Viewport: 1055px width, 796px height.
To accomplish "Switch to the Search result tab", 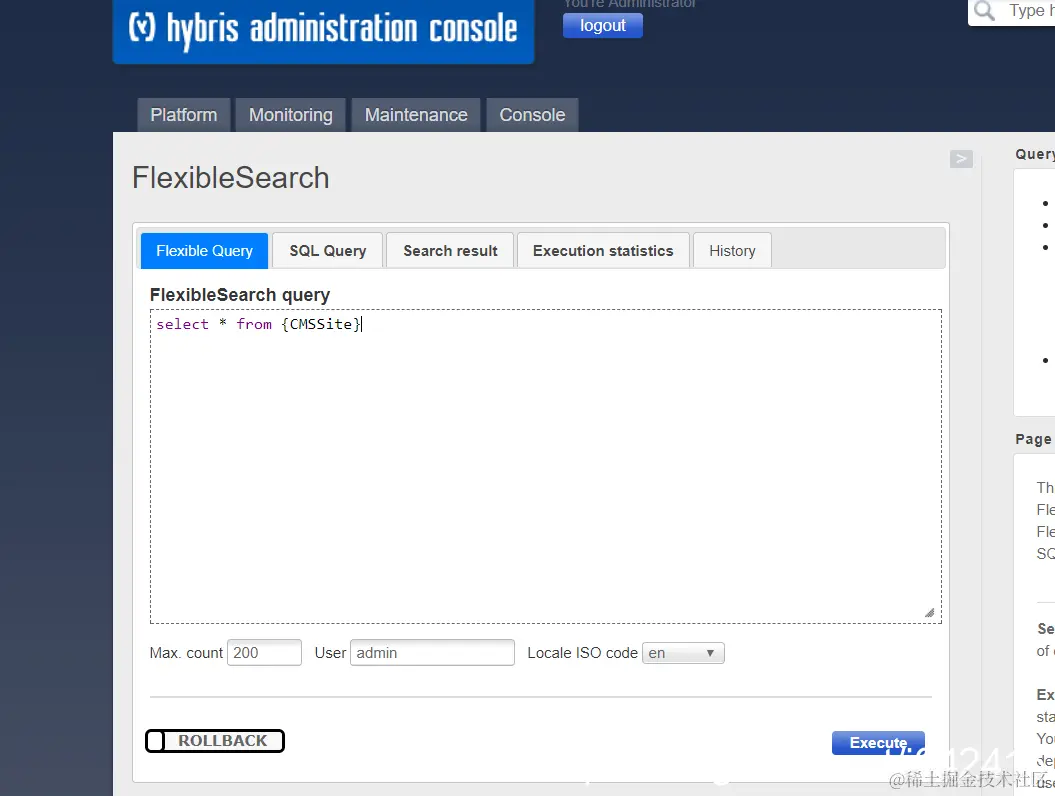I will [x=450, y=251].
